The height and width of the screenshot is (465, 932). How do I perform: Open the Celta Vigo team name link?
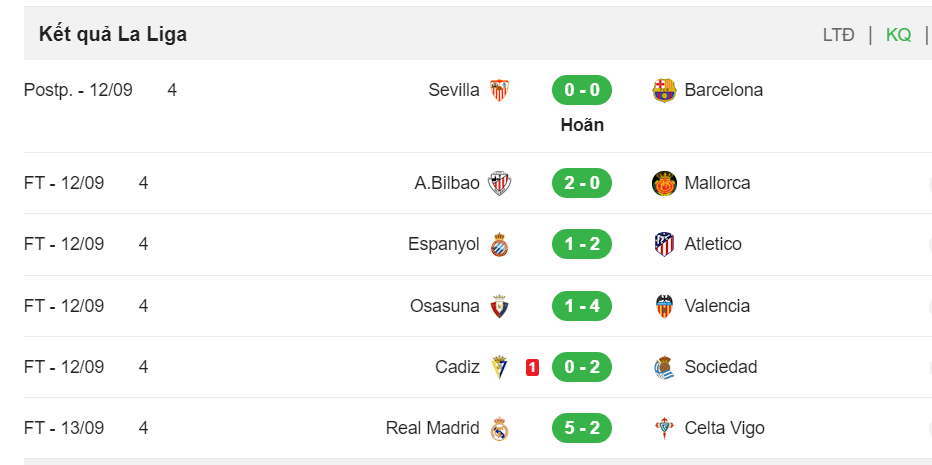(725, 428)
